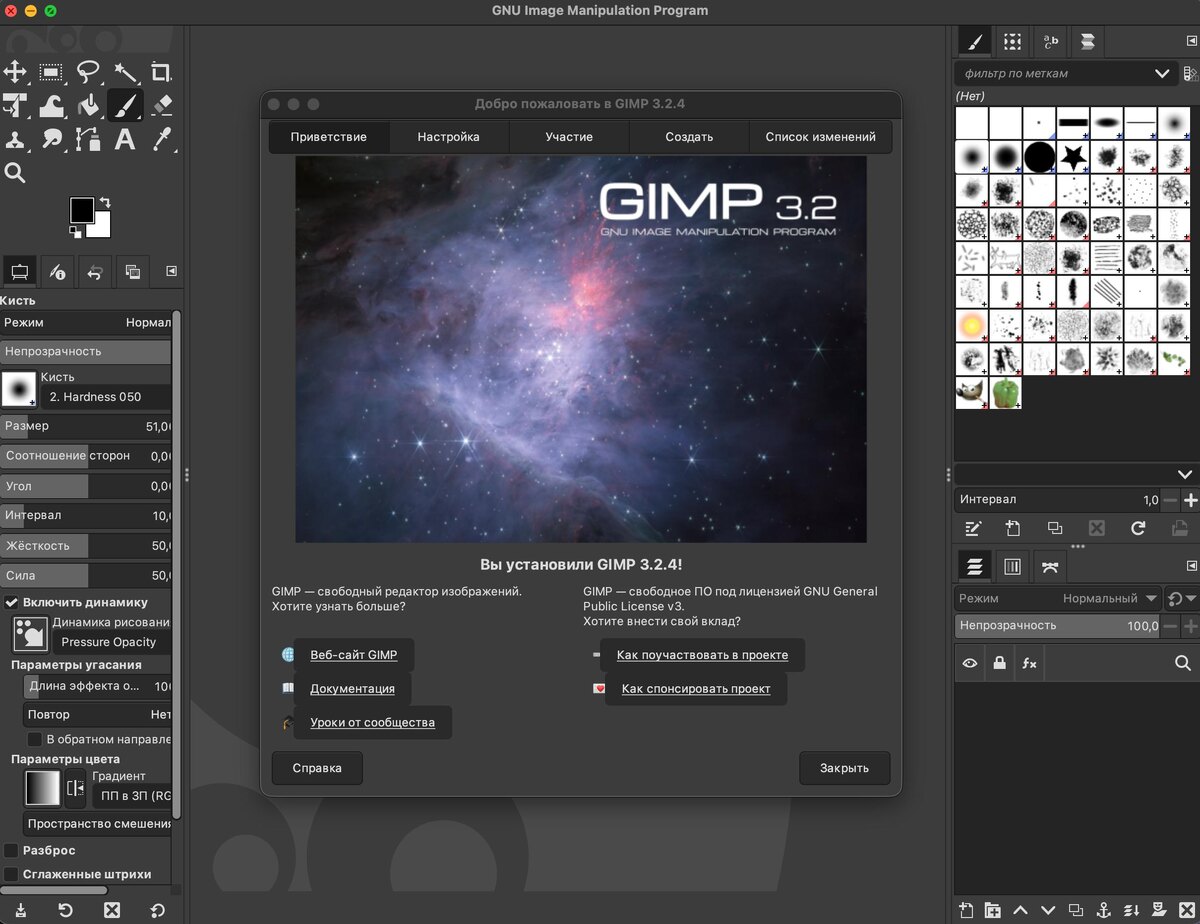Enable the 'Разброс' checkbox
1200x924 pixels.
coord(12,850)
